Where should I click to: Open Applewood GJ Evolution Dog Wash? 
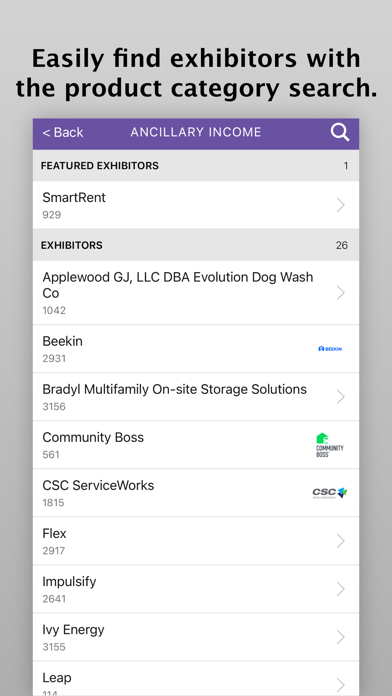pyautogui.click(x=196, y=293)
